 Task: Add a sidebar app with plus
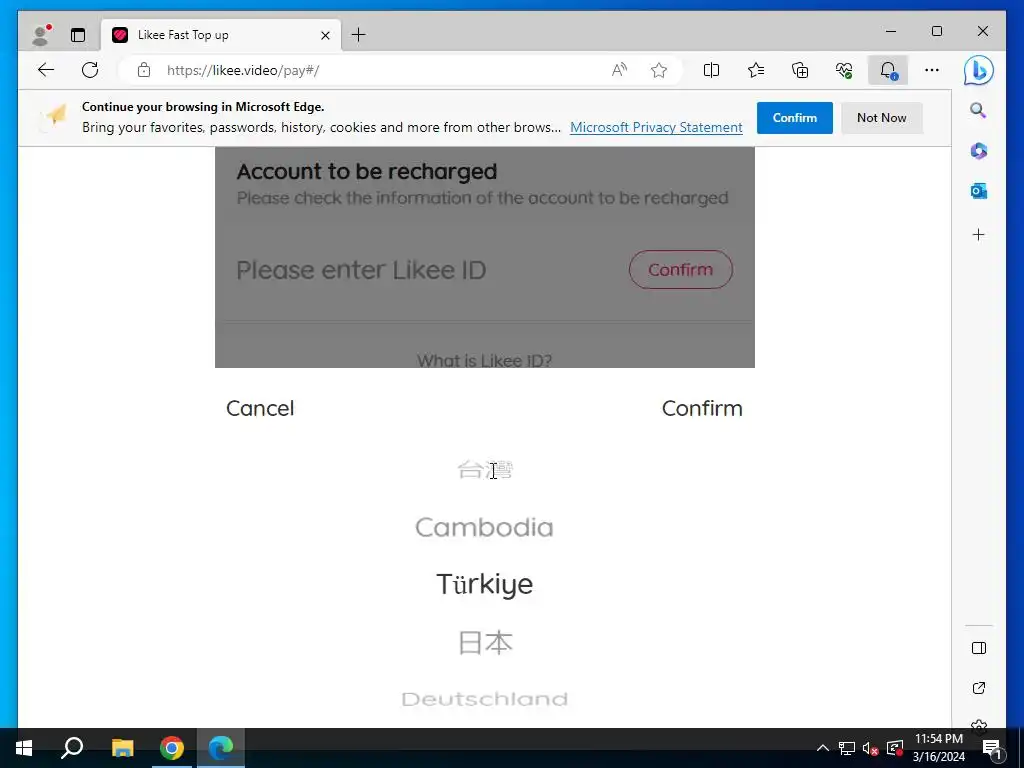tap(978, 234)
